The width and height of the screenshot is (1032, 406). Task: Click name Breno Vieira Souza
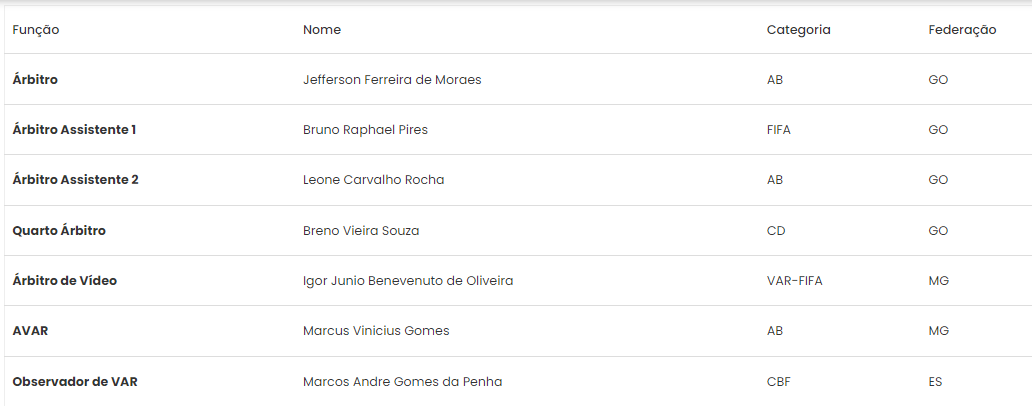pos(361,230)
